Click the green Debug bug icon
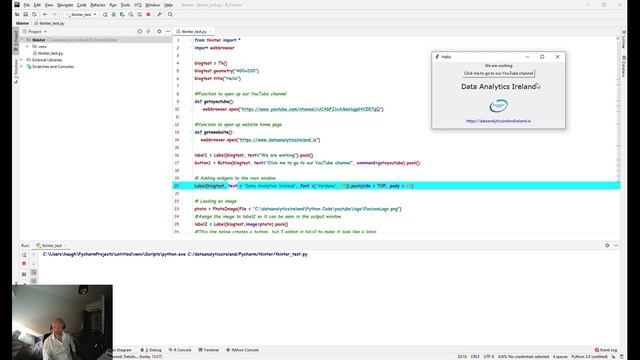 pos(113,14)
